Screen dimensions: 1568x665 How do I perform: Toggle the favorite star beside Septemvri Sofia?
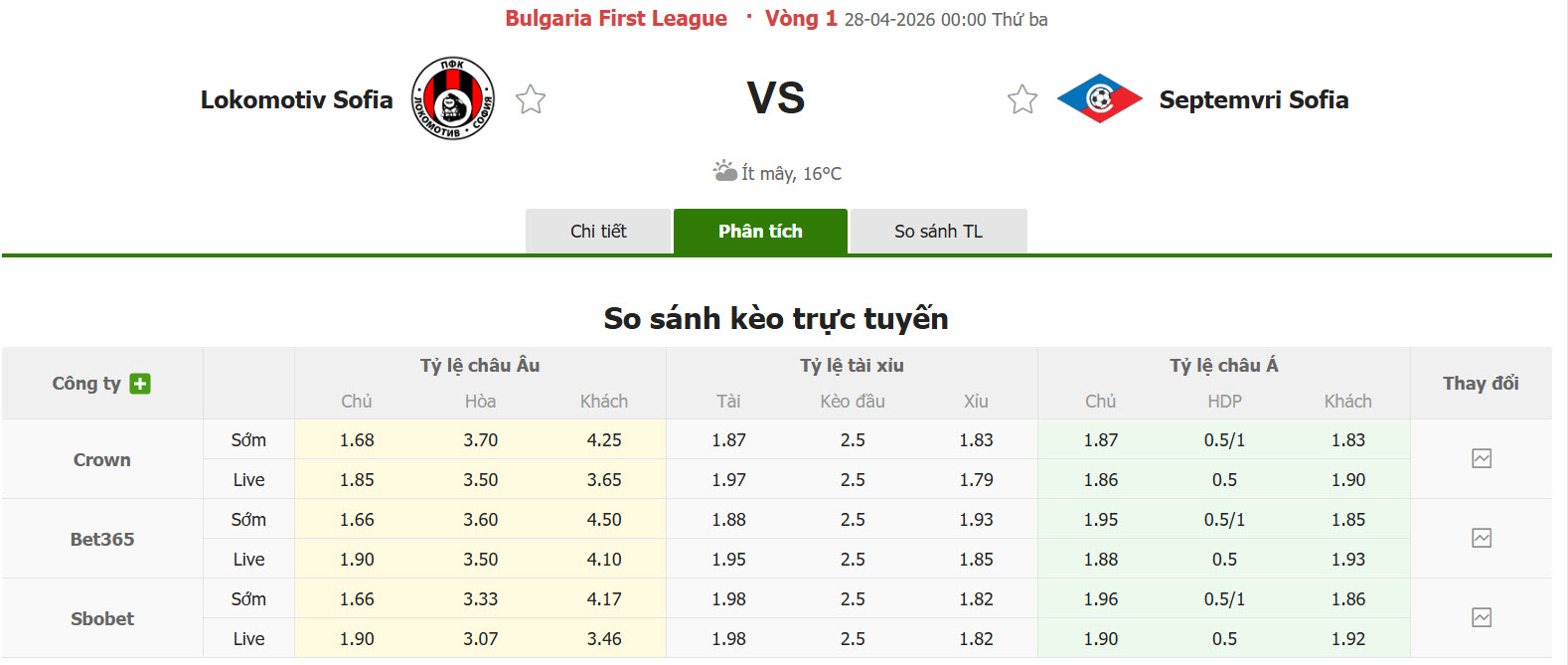click(x=1021, y=99)
